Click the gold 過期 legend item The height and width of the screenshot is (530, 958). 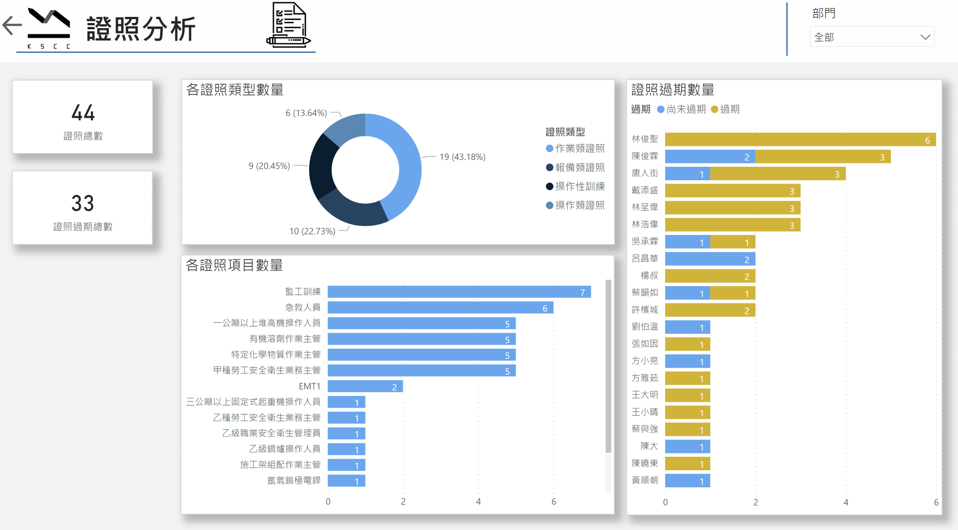725,109
